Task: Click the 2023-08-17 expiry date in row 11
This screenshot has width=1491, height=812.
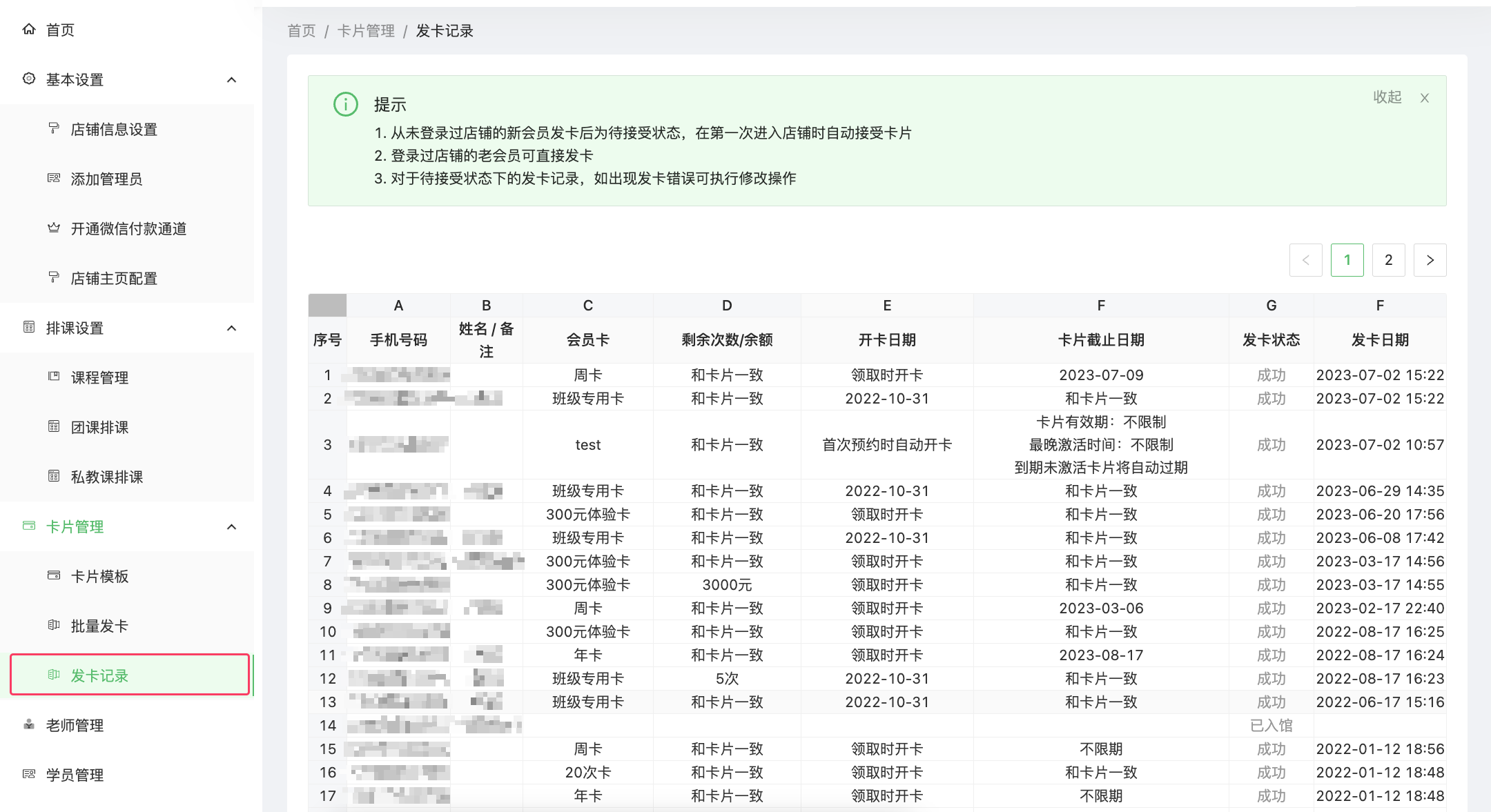Action: point(1101,655)
